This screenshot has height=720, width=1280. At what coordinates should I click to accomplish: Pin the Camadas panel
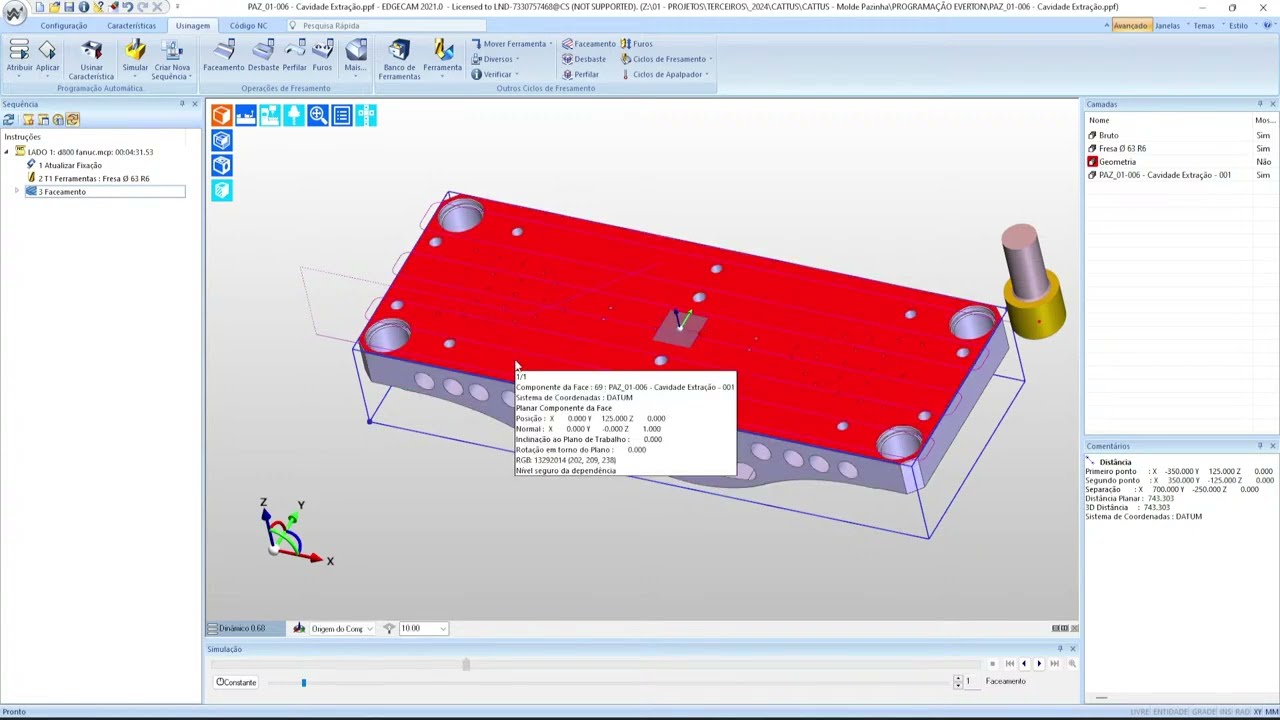pyautogui.click(x=1260, y=104)
